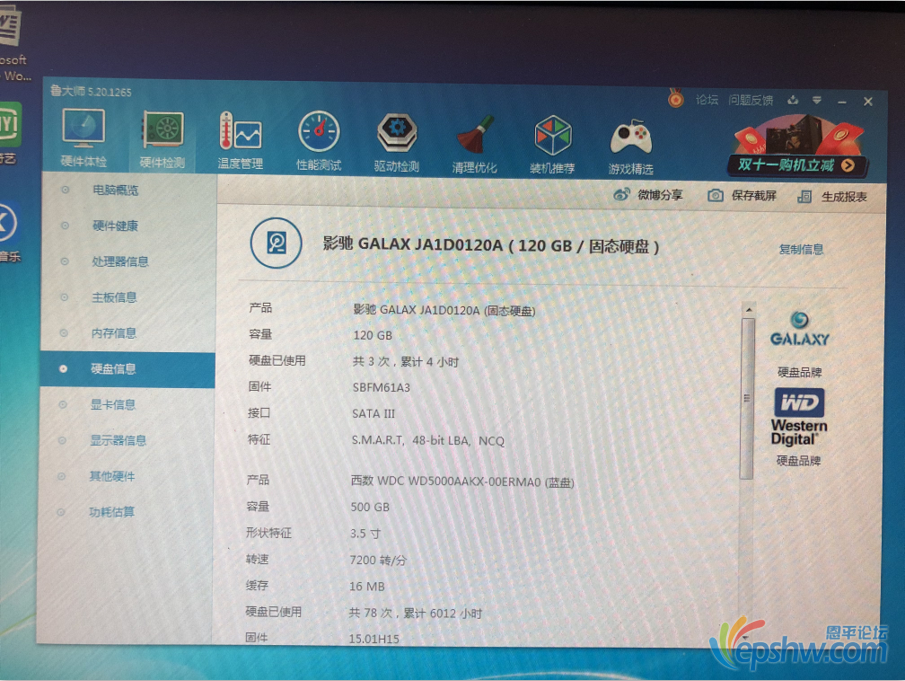Image resolution: width=905 pixels, height=681 pixels.
Task: Click 生成报表 to generate report
Action: pyautogui.click(x=832, y=197)
